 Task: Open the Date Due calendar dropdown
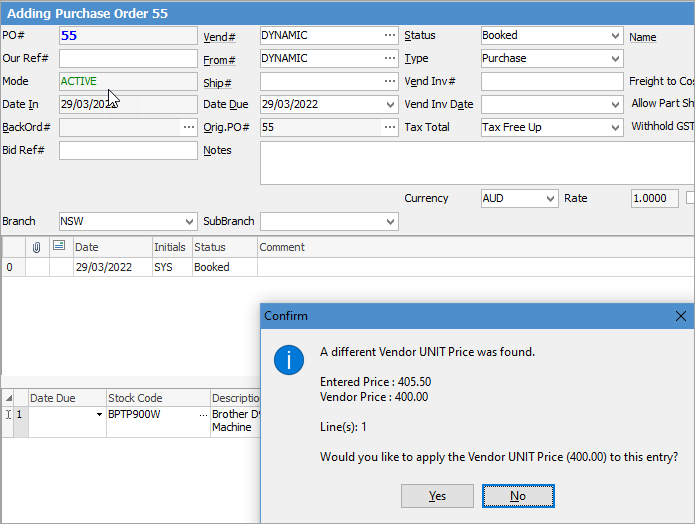point(389,105)
